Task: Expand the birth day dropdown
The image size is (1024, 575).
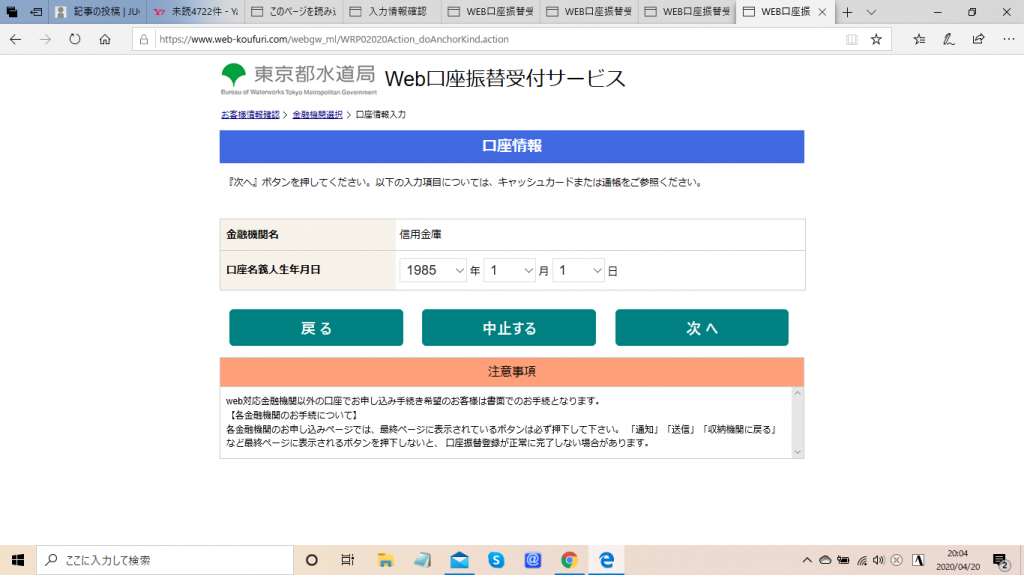Action: coord(579,270)
